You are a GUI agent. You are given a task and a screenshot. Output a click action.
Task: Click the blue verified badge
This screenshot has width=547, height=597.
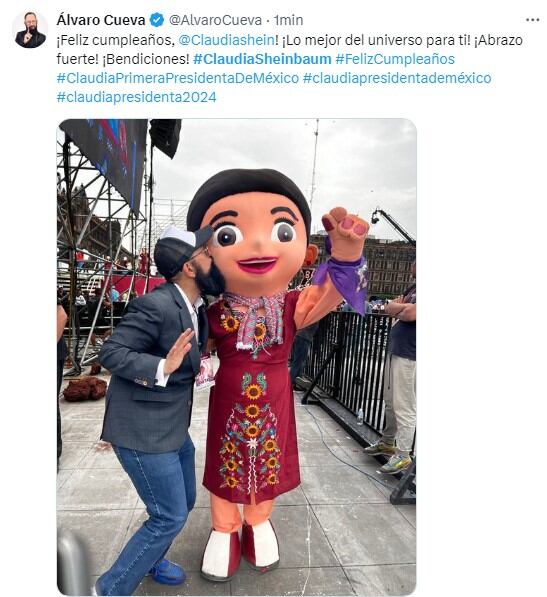pos(156,20)
